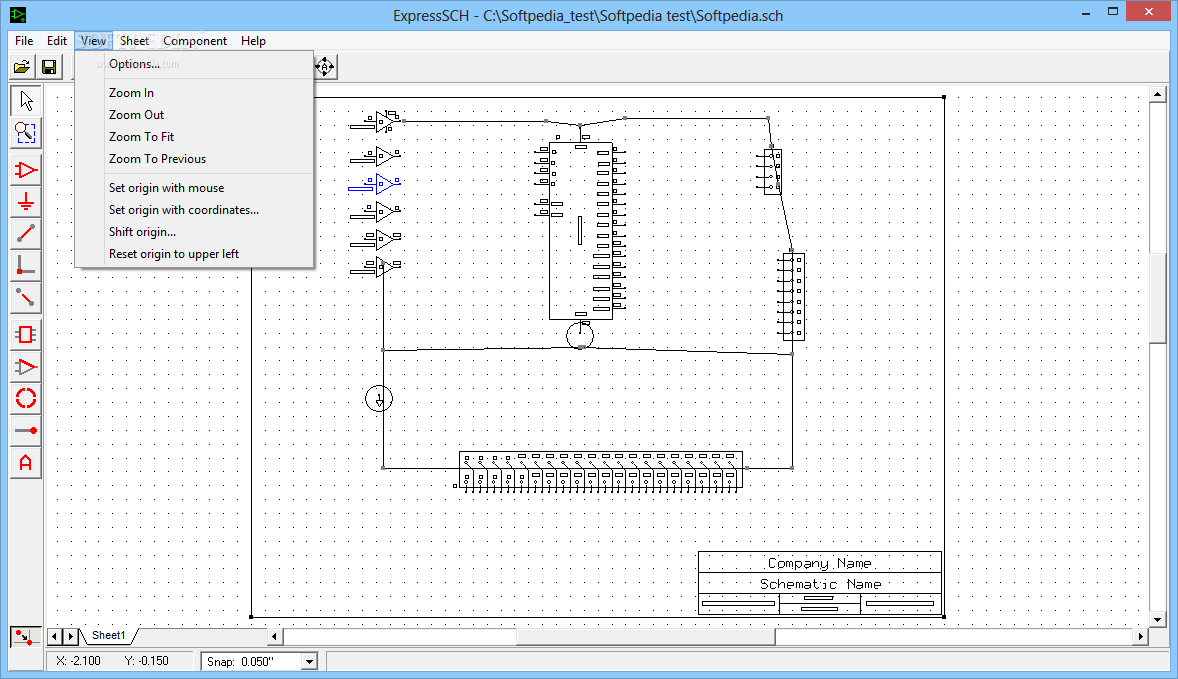Maximize the ExpressSCH window

(1113, 11)
